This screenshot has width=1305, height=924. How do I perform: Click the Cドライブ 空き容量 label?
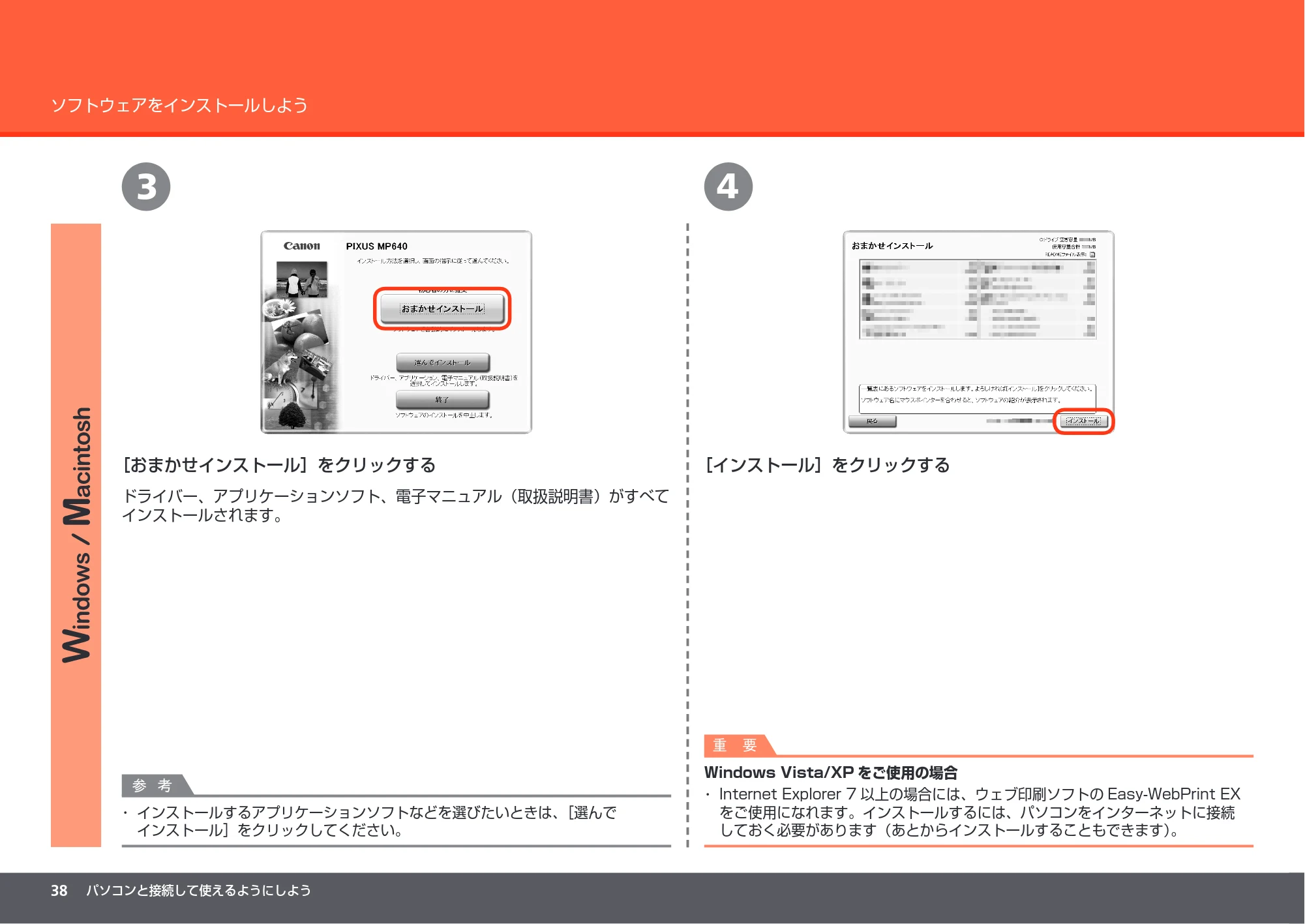click(1058, 240)
